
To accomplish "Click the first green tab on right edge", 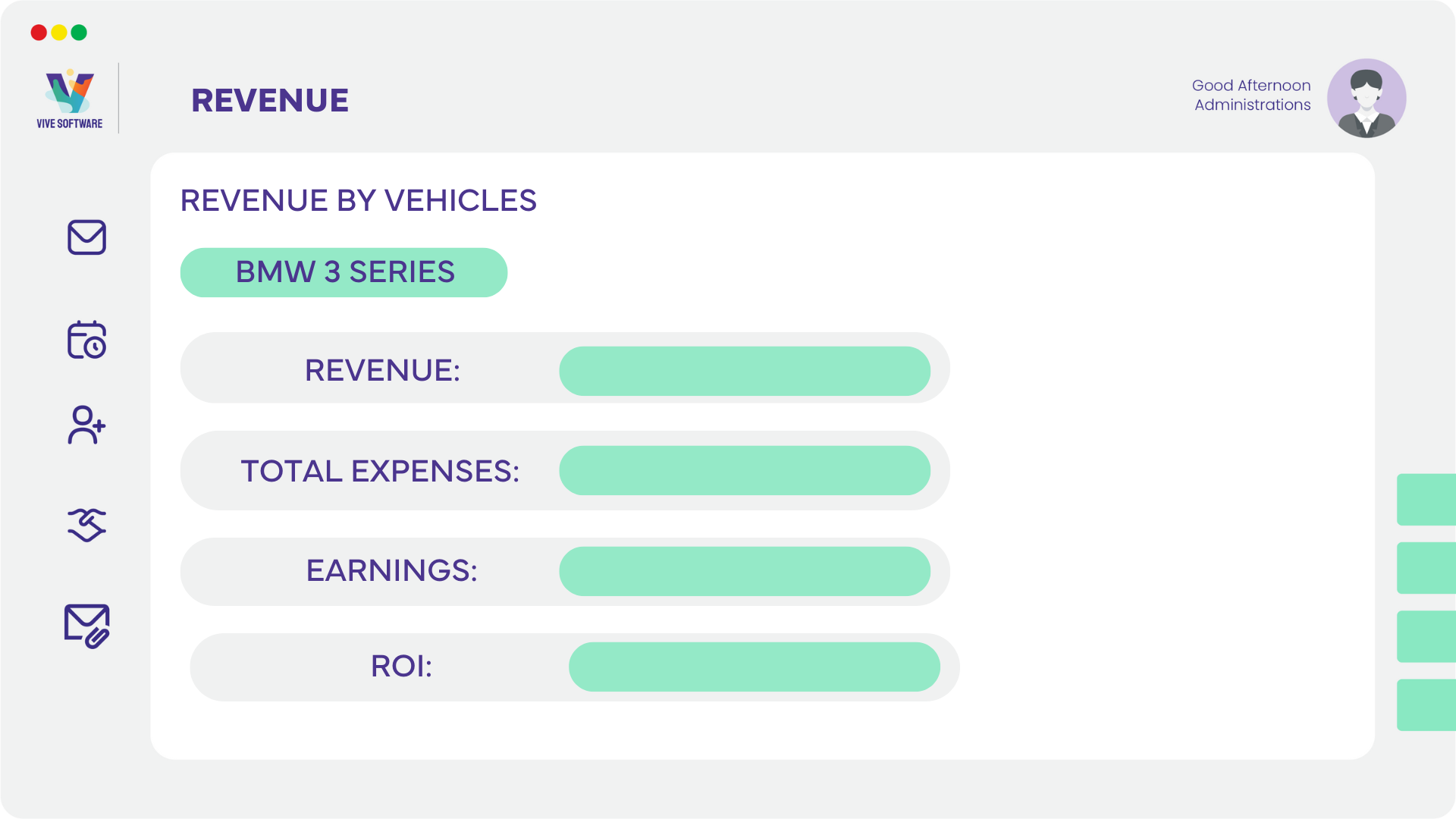I will tap(1426, 500).
